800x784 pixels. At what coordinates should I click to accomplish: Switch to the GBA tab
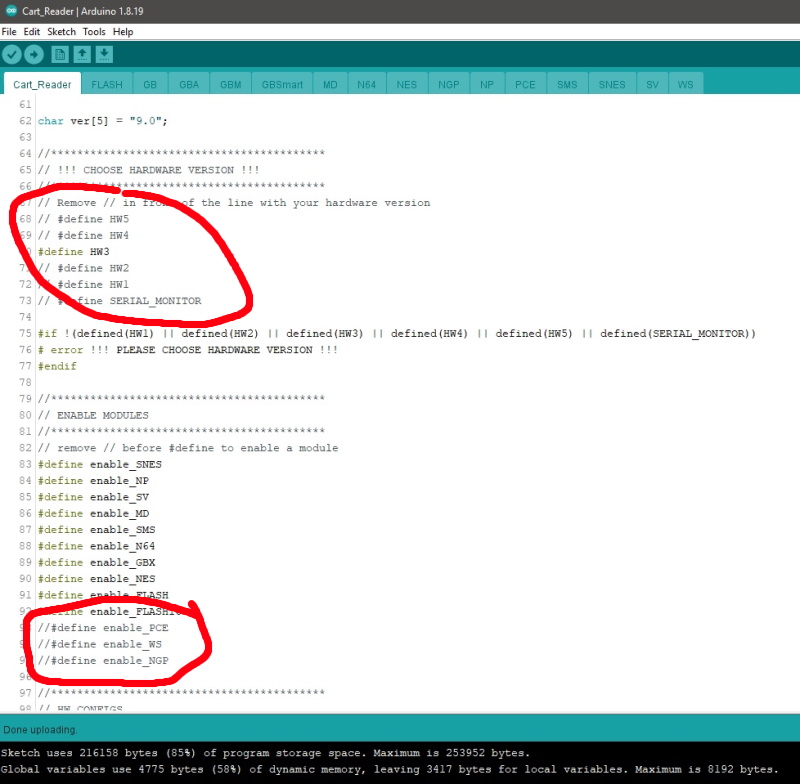point(189,84)
